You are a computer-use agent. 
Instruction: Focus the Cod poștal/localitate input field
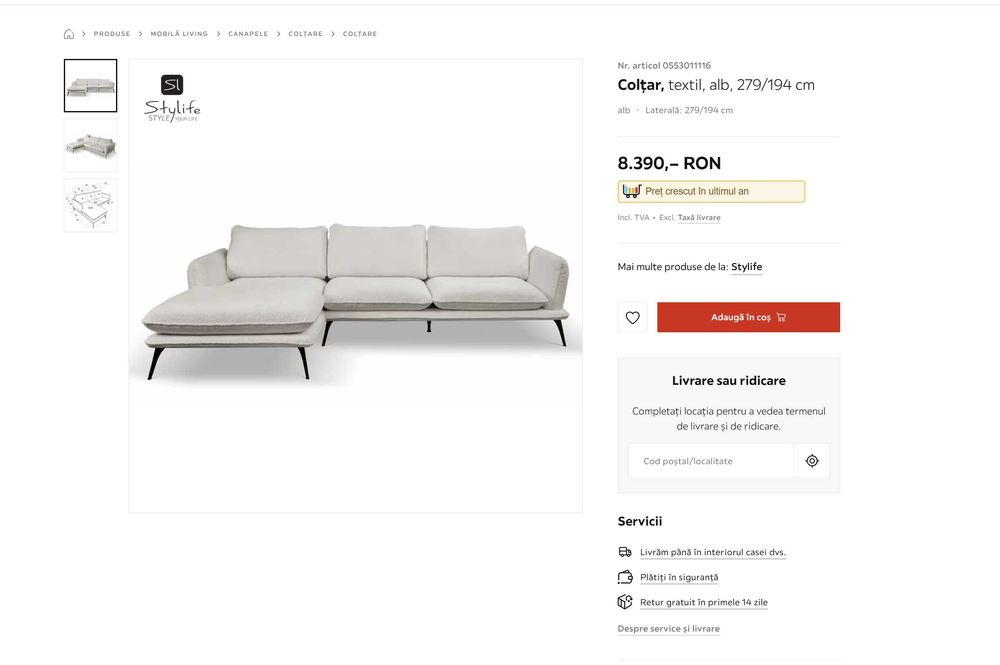click(x=712, y=461)
